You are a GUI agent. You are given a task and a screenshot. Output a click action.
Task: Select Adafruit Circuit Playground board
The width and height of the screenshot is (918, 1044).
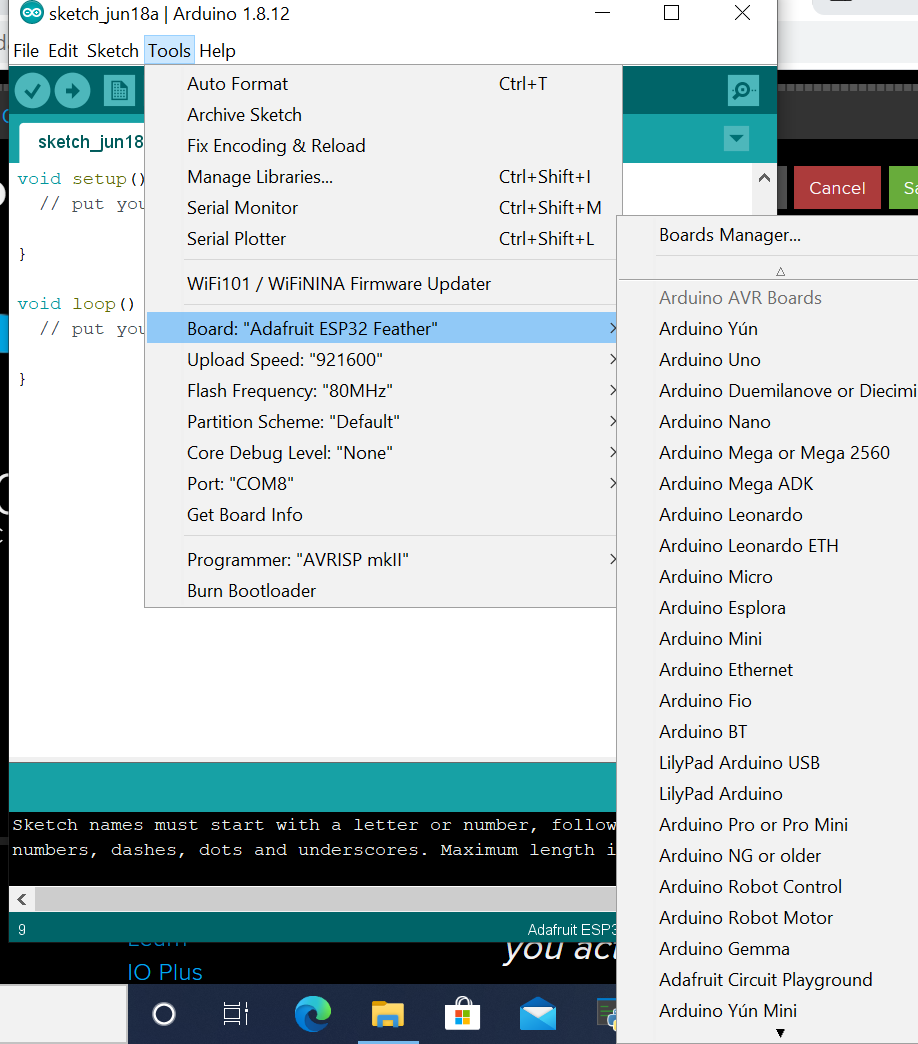click(765, 979)
